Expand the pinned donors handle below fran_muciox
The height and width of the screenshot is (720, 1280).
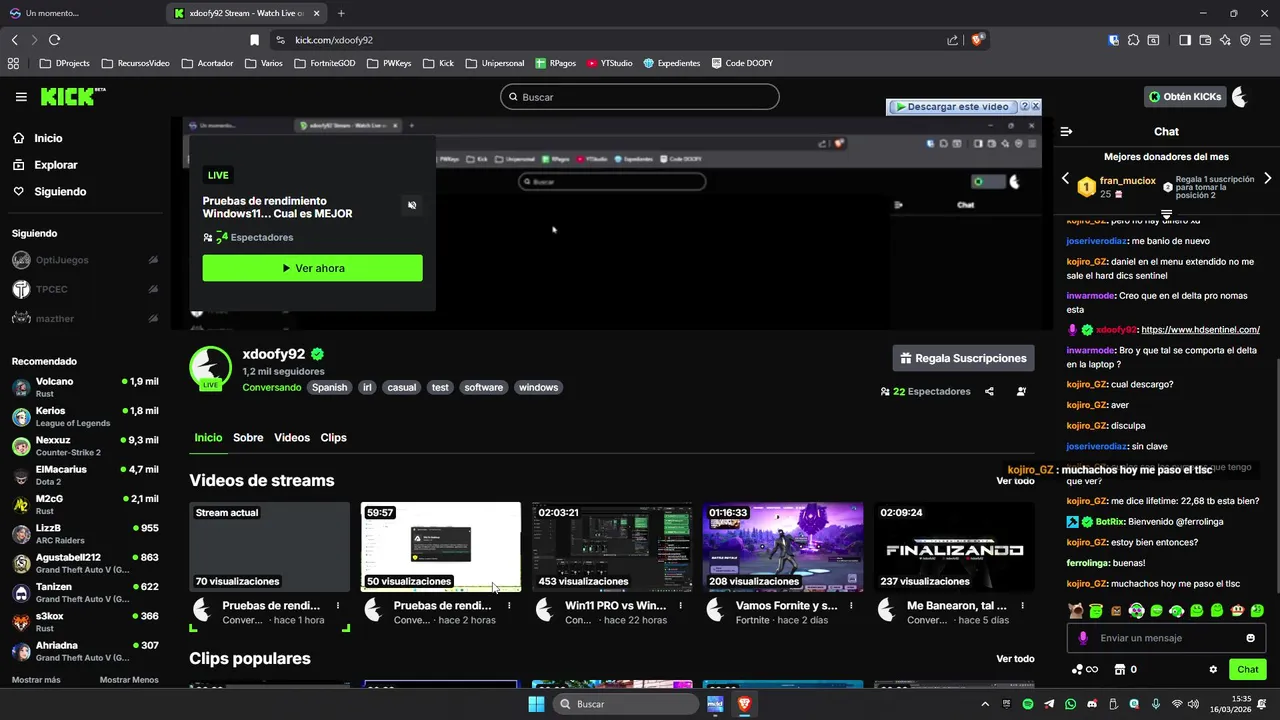pos(1166,214)
